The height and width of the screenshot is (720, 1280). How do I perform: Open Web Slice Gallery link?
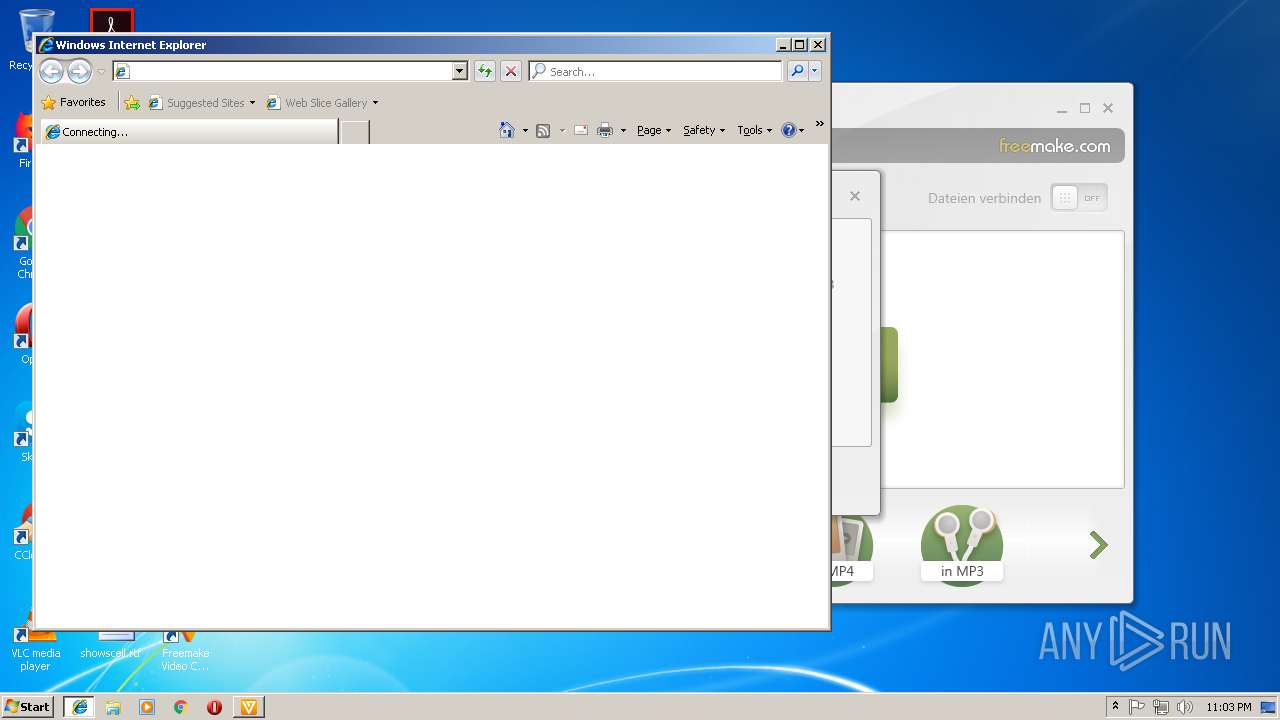(x=317, y=102)
